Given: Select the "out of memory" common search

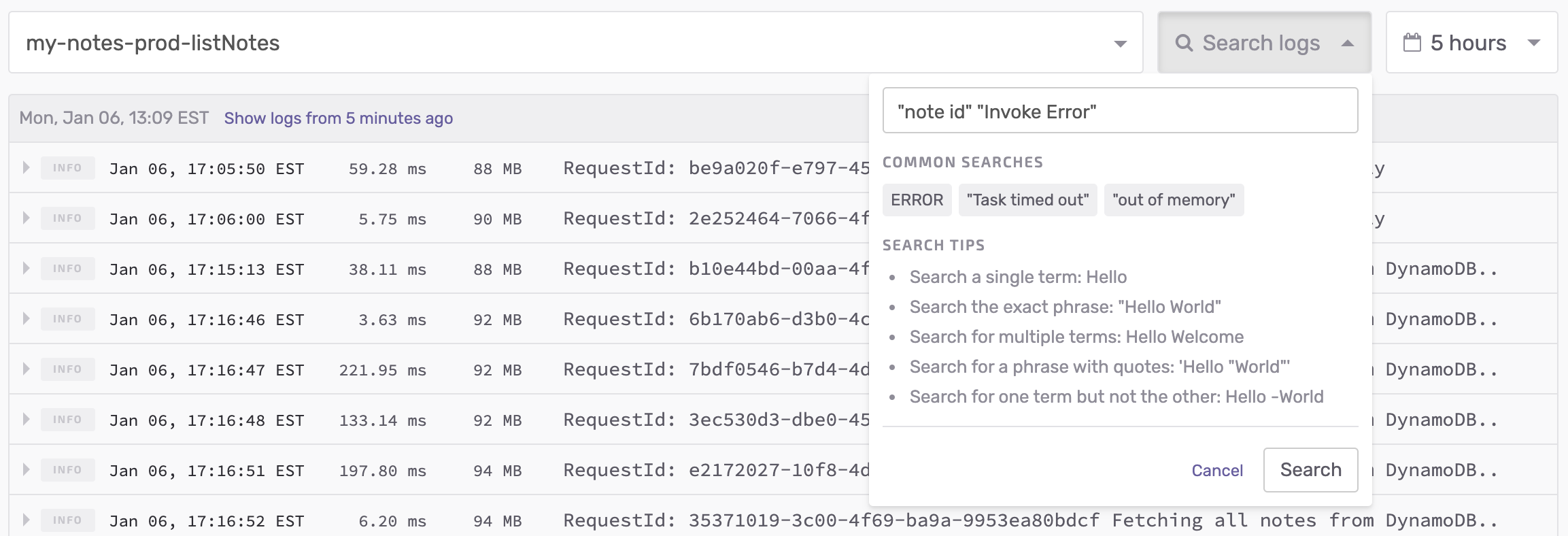Looking at the screenshot, I should 1174,200.
